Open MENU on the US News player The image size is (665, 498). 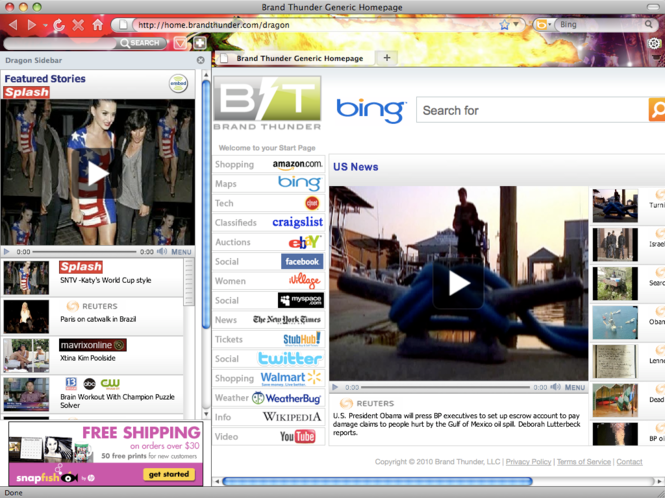(x=575, y=387)
